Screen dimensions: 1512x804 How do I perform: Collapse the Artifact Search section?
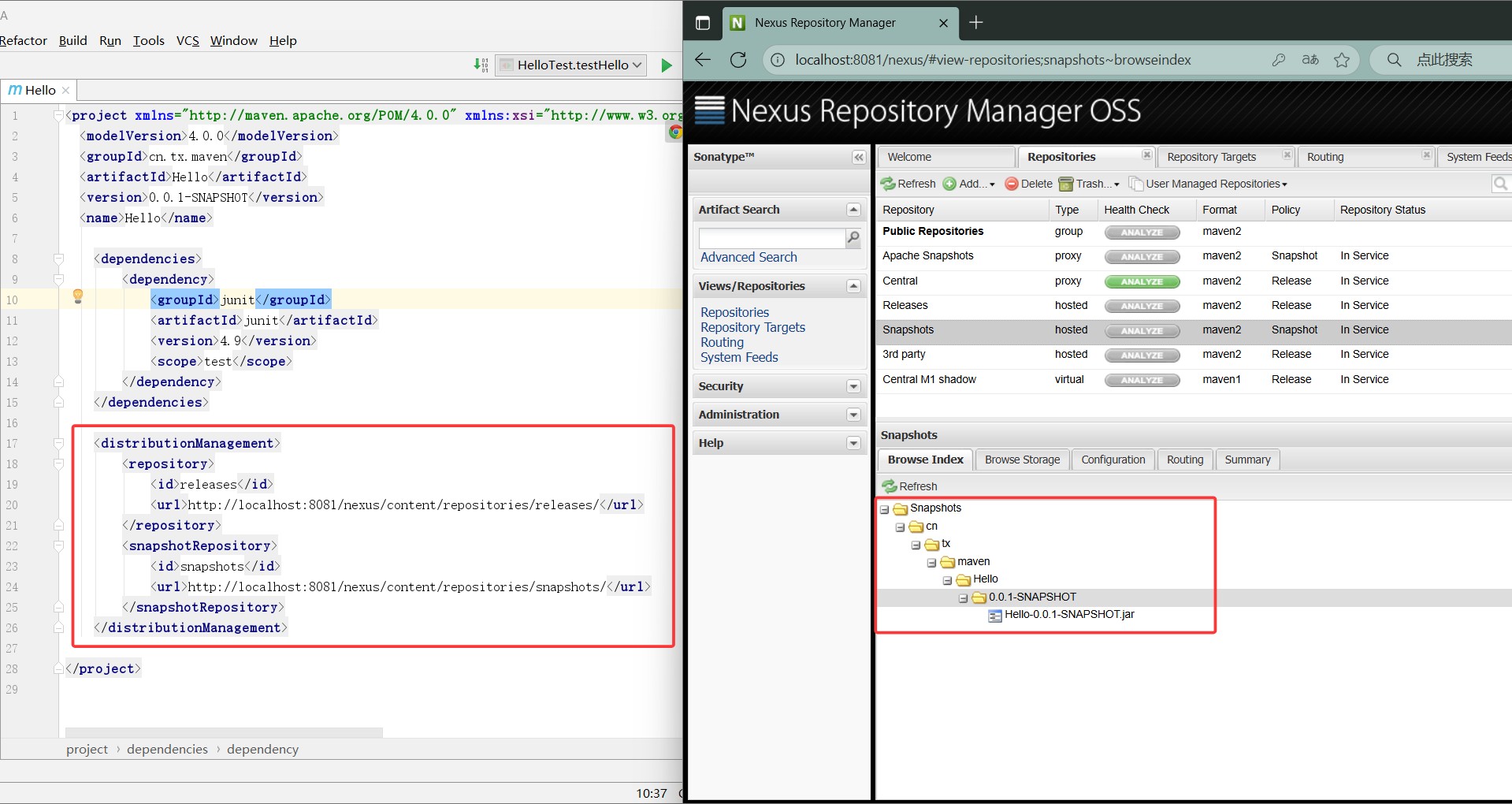pos(853,210)
